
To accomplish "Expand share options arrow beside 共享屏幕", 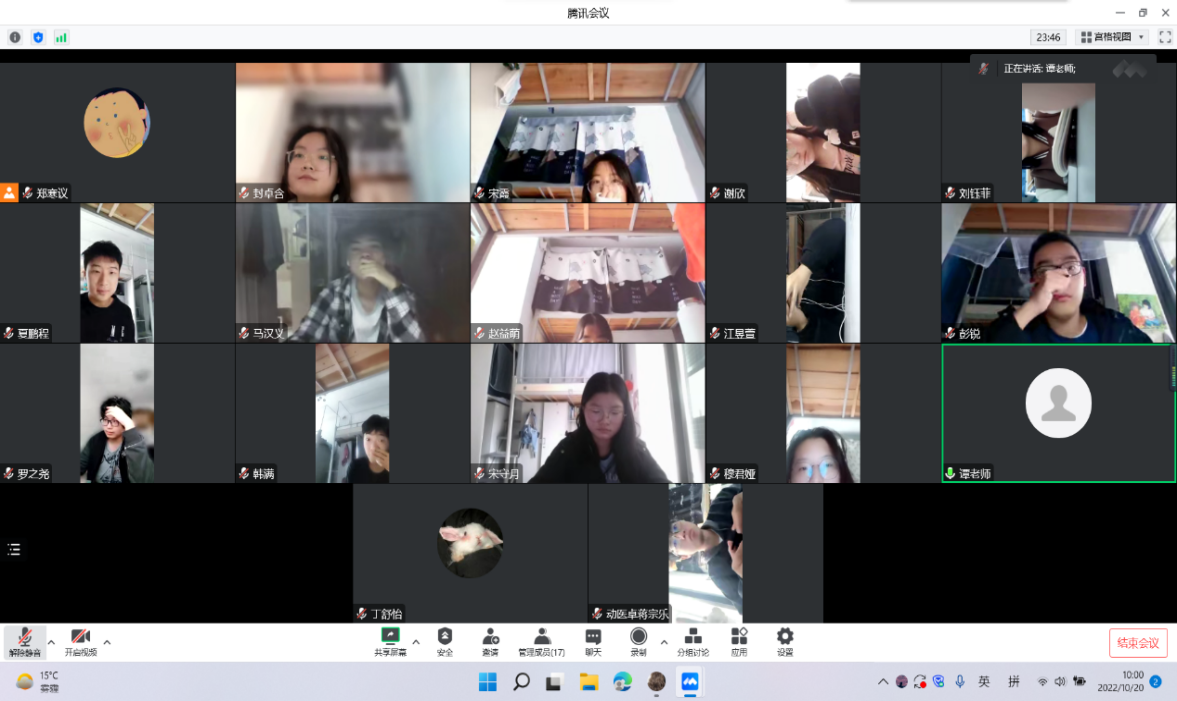I will tap(416, 642).
